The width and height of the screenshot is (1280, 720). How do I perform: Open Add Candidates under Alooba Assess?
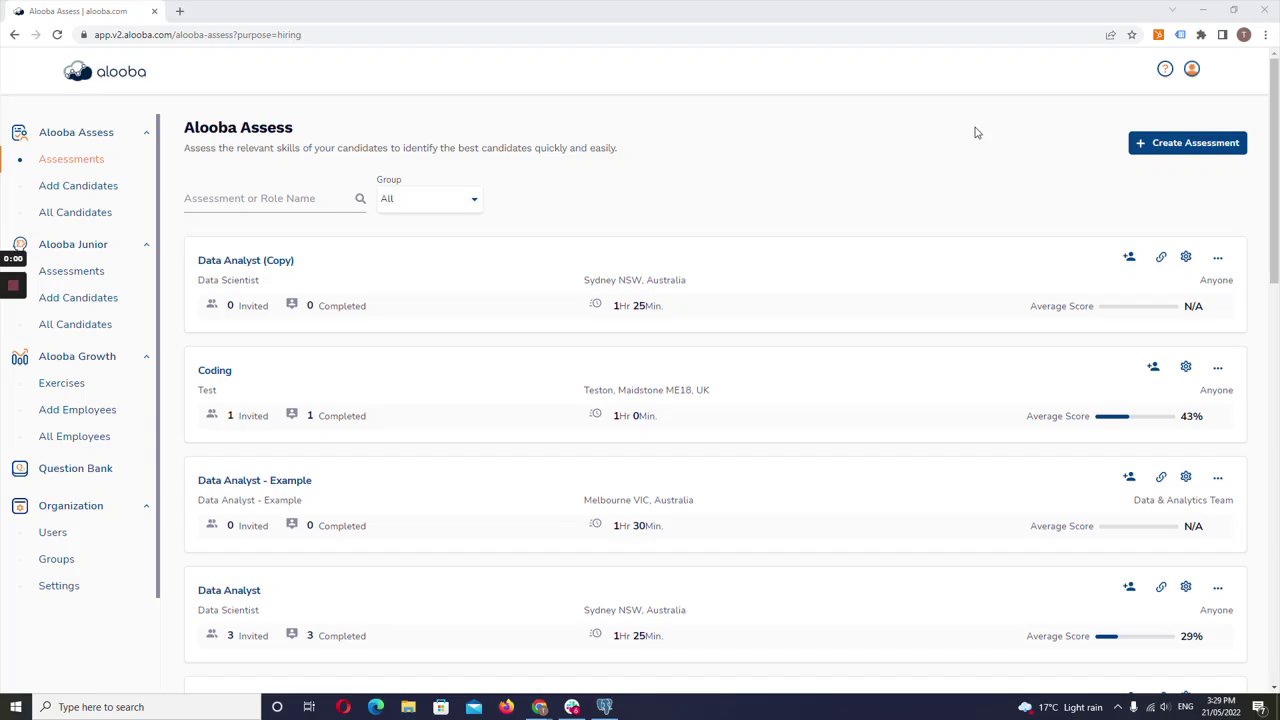pyautogui.click(x=78, y=186)
